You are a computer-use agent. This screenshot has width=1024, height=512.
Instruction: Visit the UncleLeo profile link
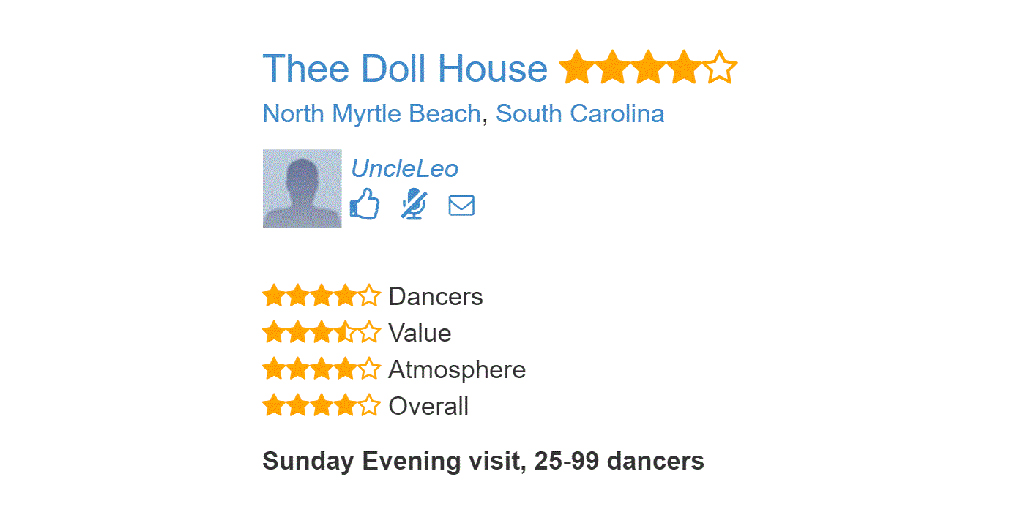tap(405, 168)
